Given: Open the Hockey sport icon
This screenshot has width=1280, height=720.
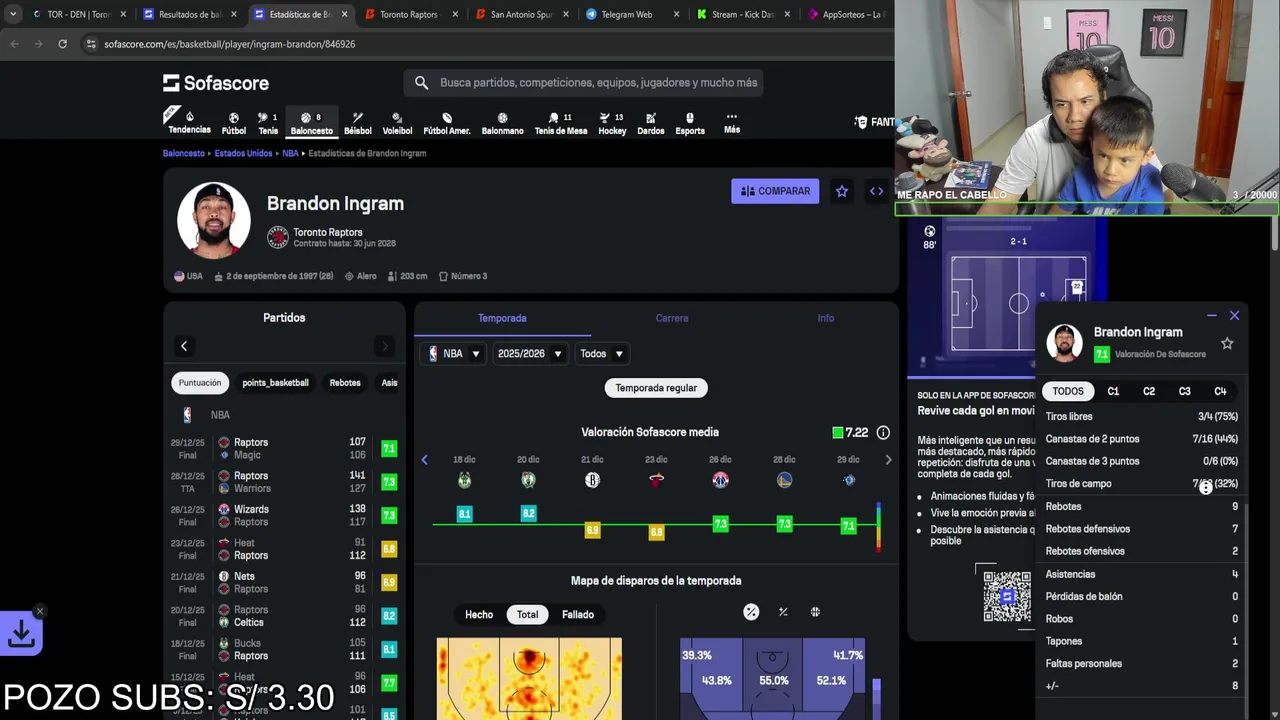Looking at the screenshot, I should (612, 123).
